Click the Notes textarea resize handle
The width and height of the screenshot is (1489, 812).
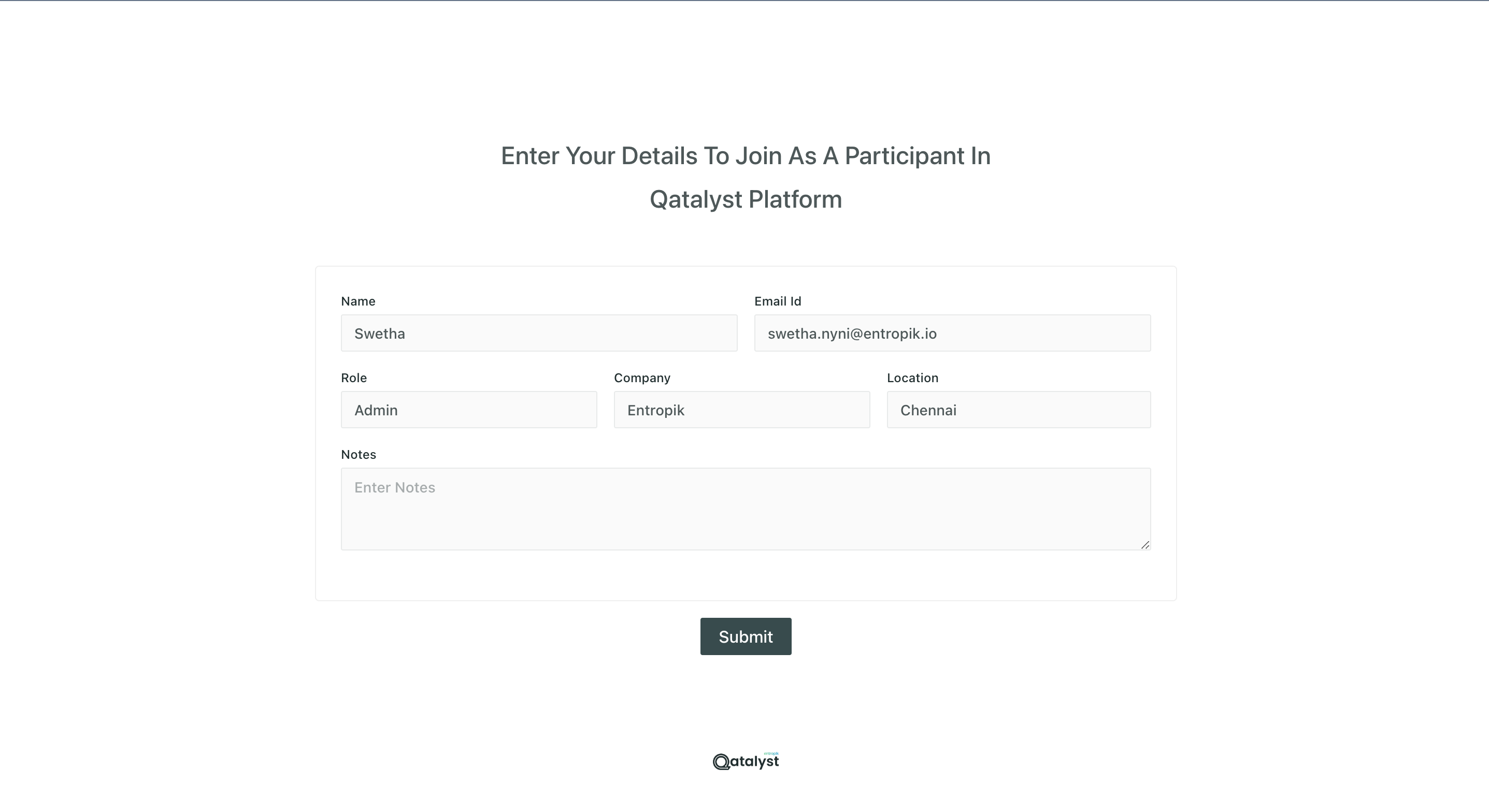1145,544
